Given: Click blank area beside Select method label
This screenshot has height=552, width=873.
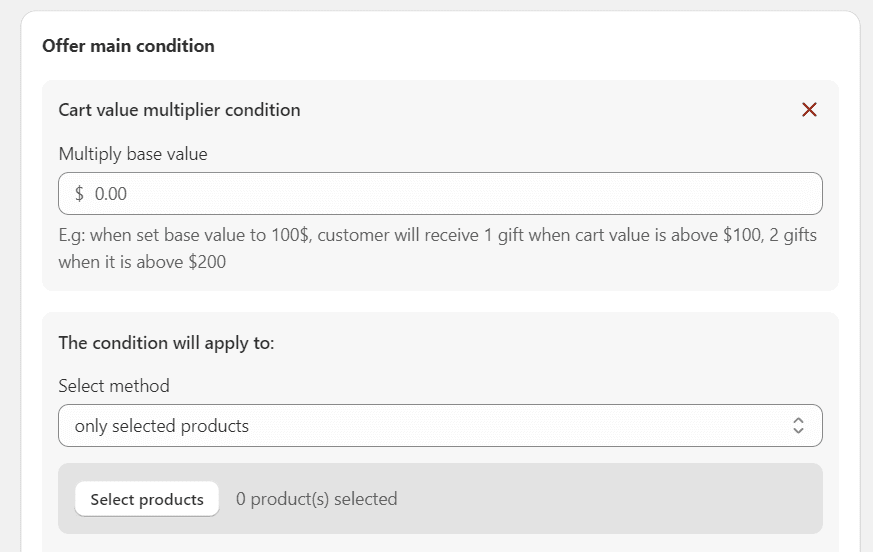Looking at the screenshot, I should [500, 386].
